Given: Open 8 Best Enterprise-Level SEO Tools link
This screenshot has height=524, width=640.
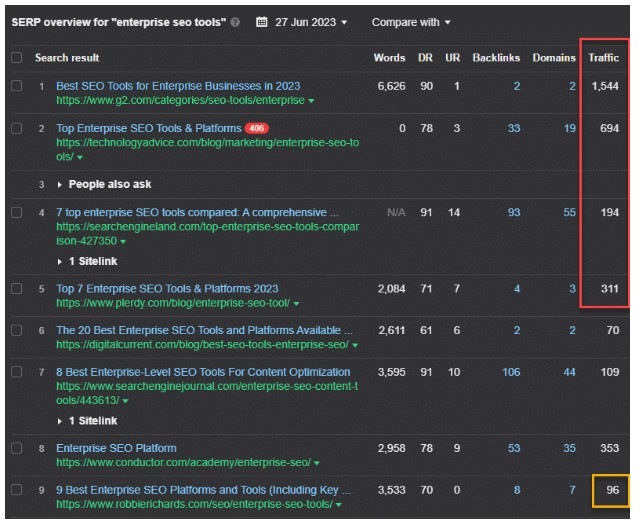Looking at the screenshot, I should coord(203,372).
